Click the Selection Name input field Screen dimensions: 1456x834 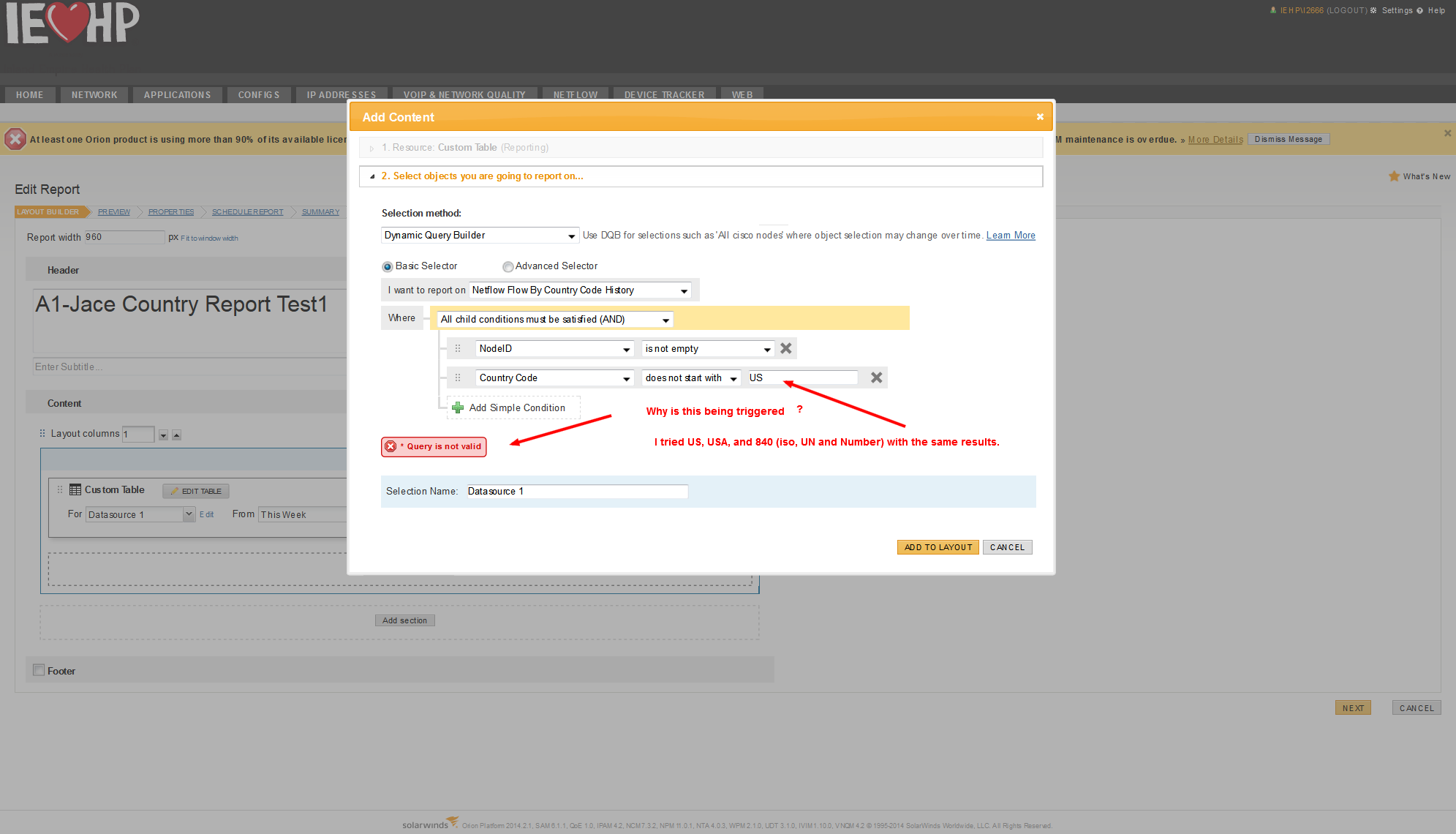point(576,492)
